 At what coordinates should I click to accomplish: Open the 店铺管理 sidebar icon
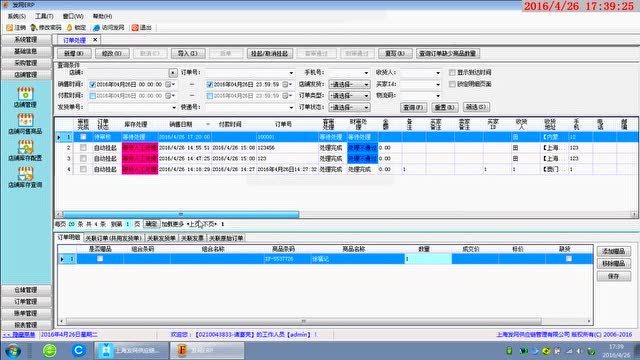tap(25, 98)
